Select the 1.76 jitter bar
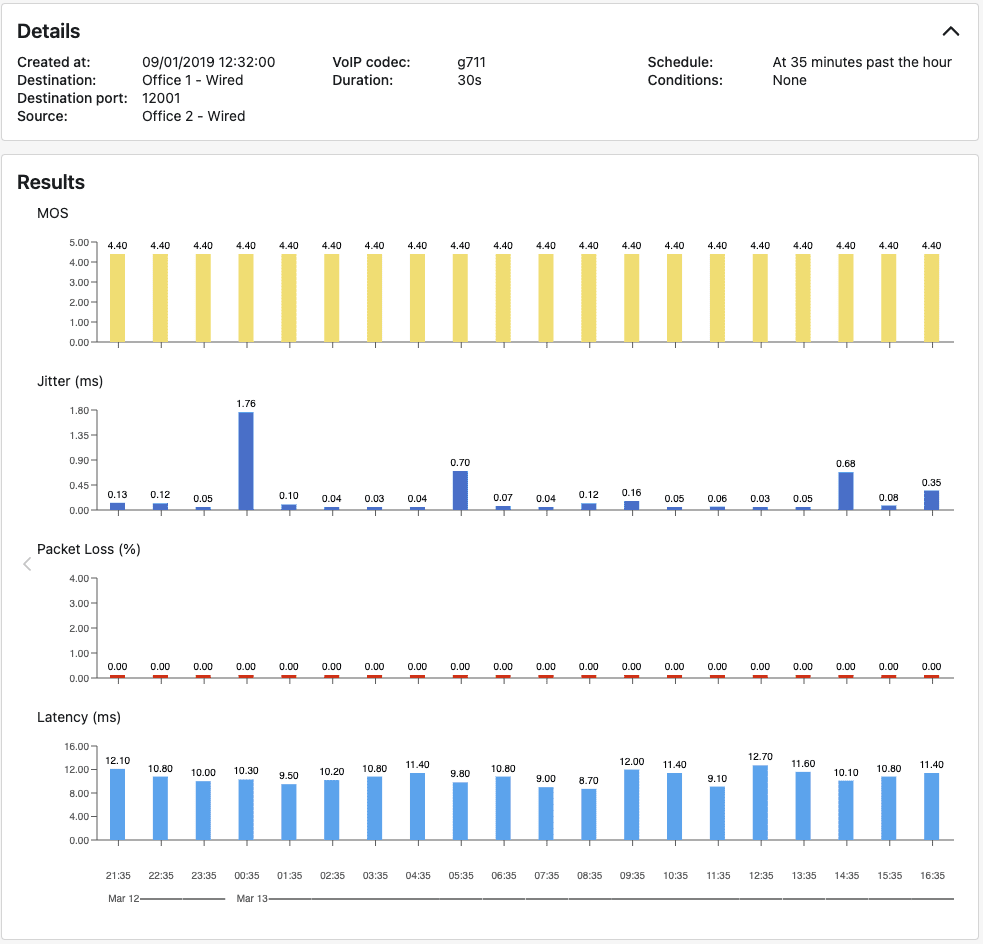Screen dimensions: 983x944 (246, 461)
